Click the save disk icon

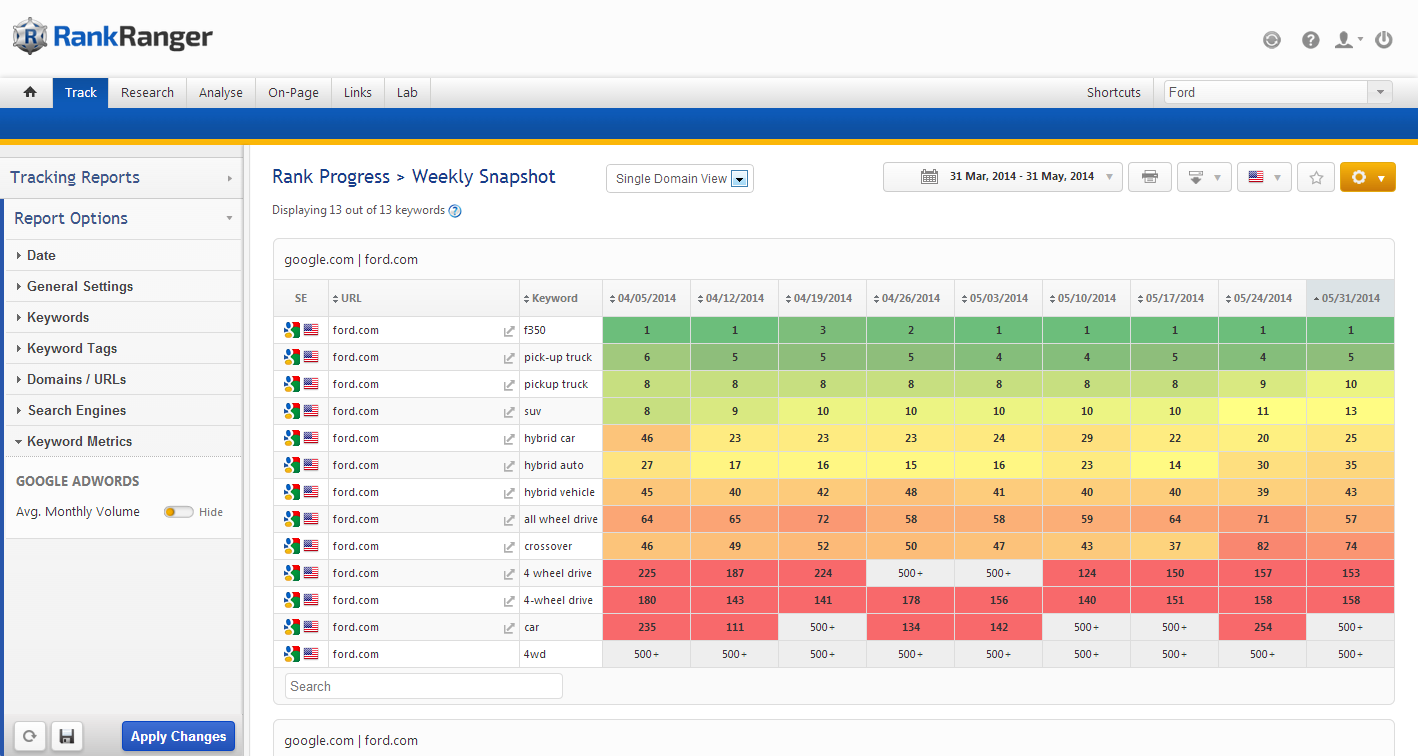tap(67, 737)
